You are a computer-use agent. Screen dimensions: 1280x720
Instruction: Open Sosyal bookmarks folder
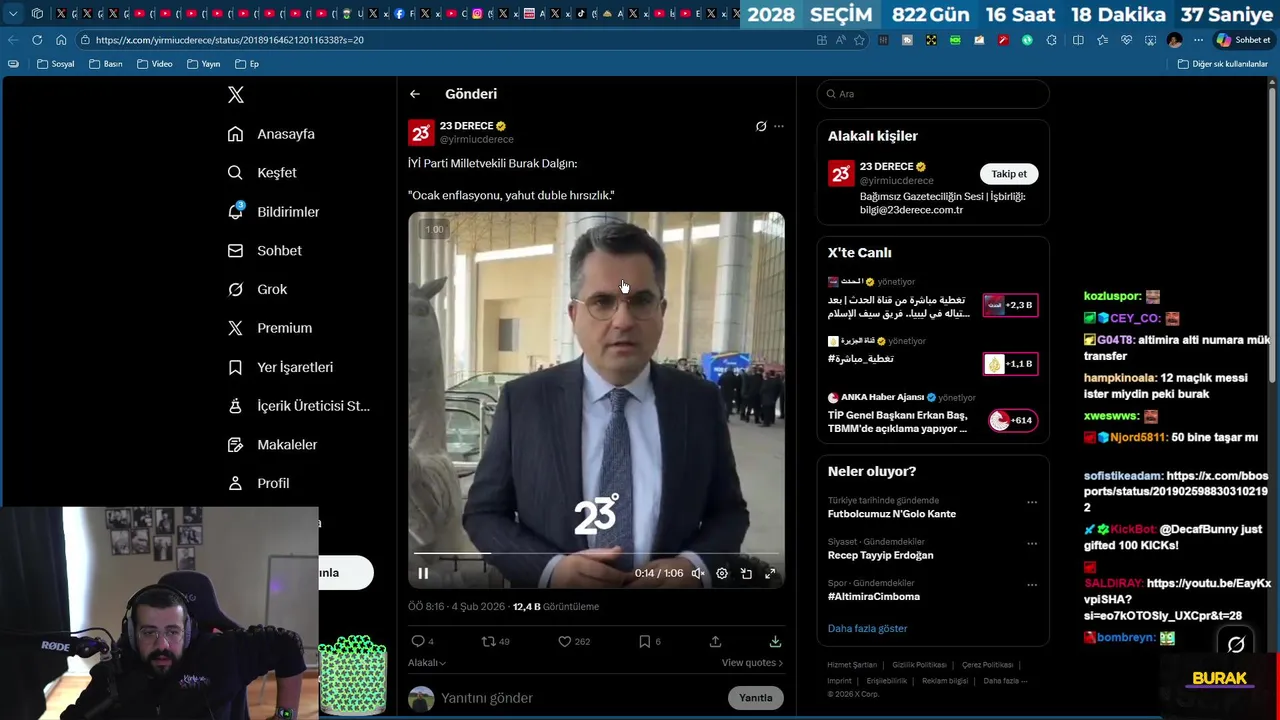pyautogui.click(x=56, y=64)
